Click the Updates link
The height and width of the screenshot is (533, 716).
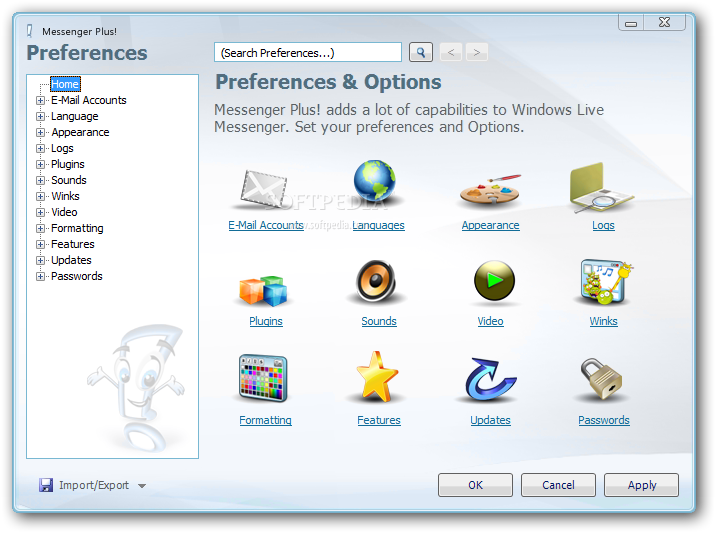490,420
